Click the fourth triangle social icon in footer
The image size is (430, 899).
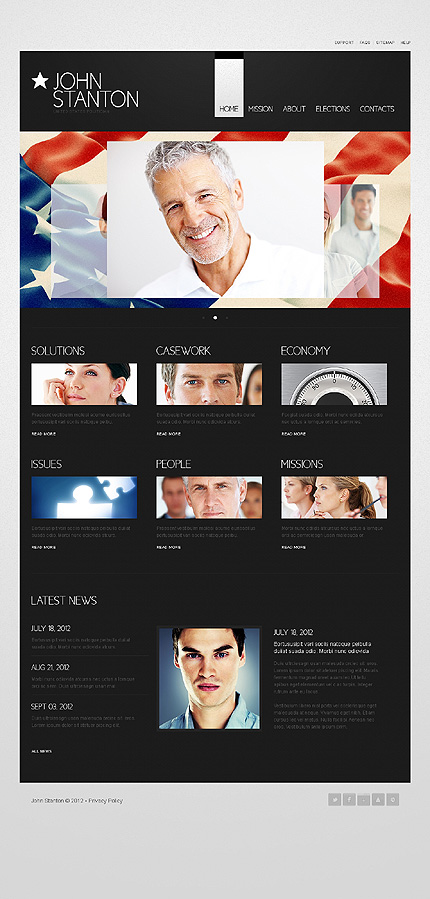(x=378, y=799)
